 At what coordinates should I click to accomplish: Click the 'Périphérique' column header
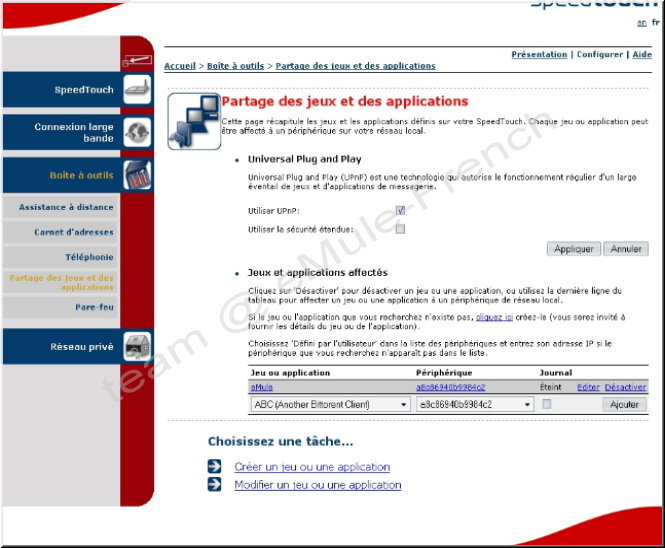click(x=444, y=373)
